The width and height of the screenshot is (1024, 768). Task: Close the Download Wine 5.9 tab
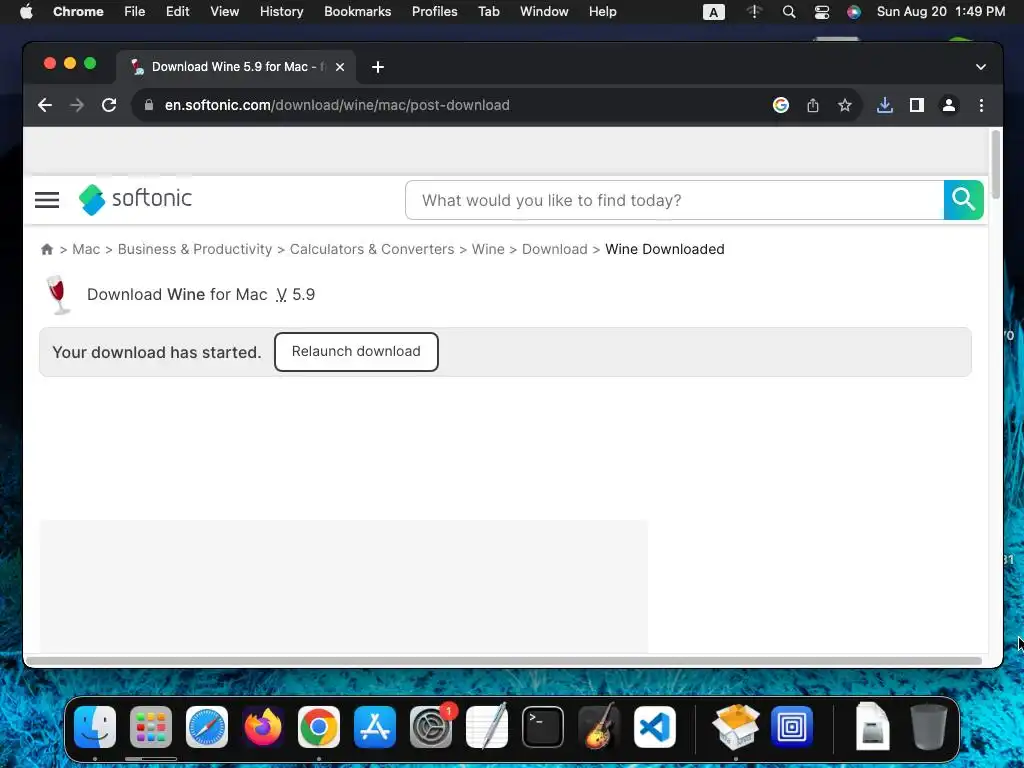pyautogui.click(x=340, y=67)
